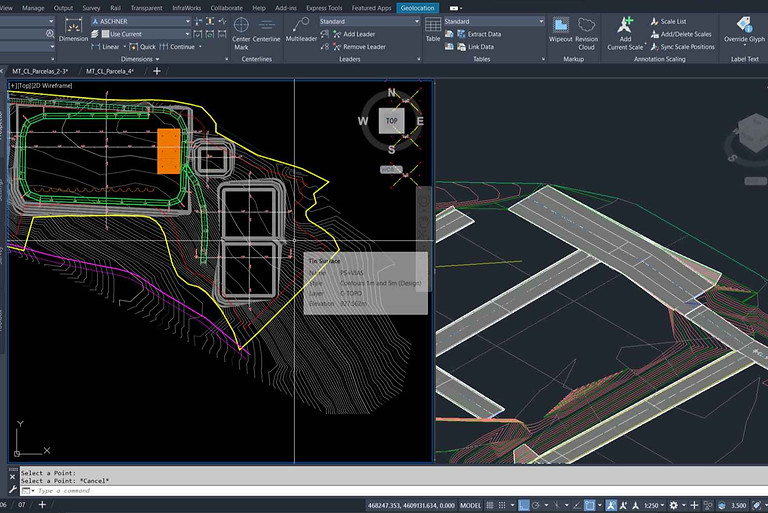Activate the Quick dimension tool
Viewport: 768px width, 513px height.
pyautogui.click(x=142, y=47)
